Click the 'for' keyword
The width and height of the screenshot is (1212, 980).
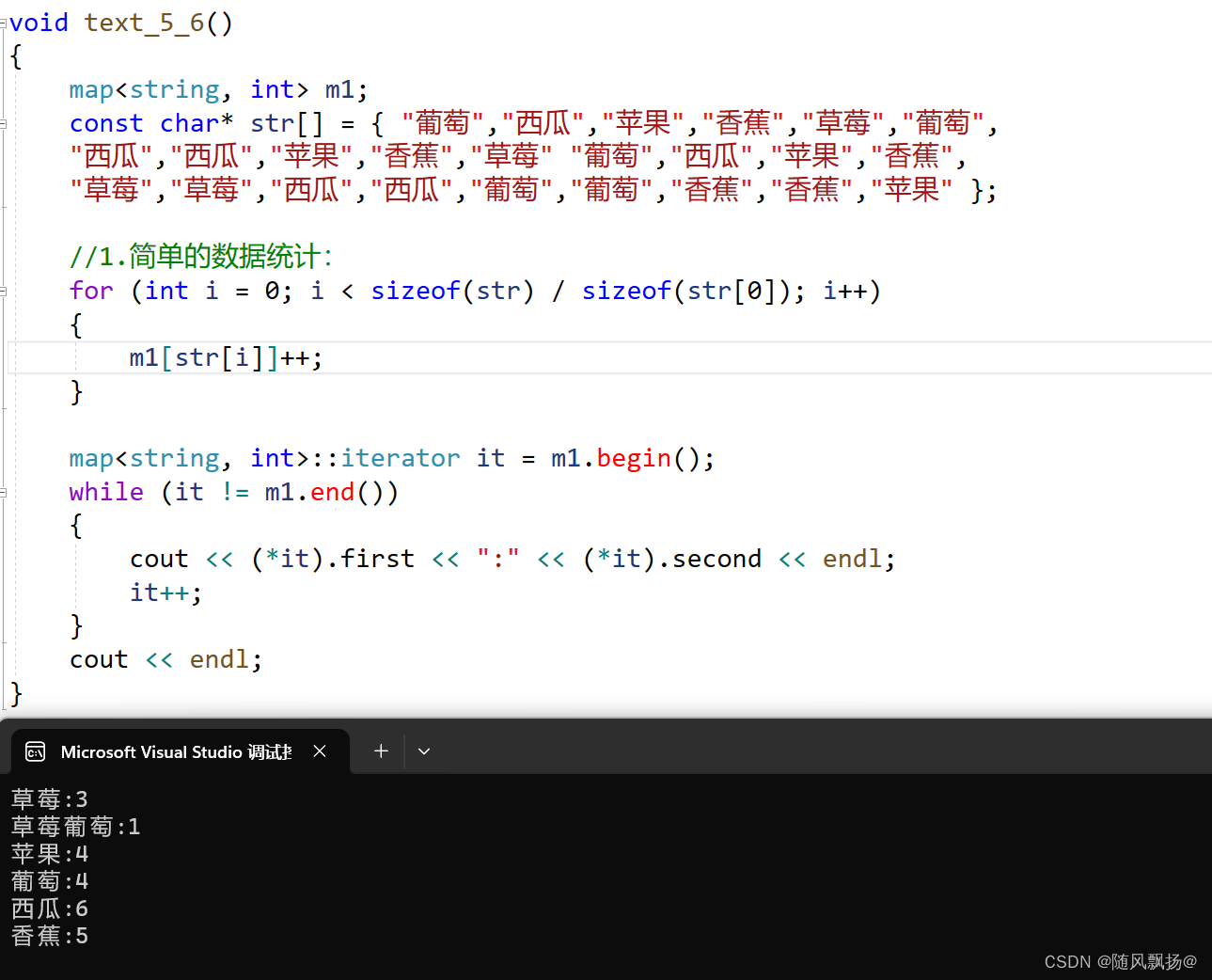[91, 292]
